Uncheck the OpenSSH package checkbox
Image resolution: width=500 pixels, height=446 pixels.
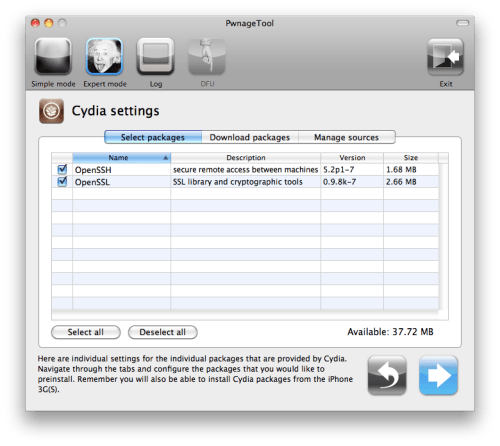pyautogui.click(x=62, y=169)
